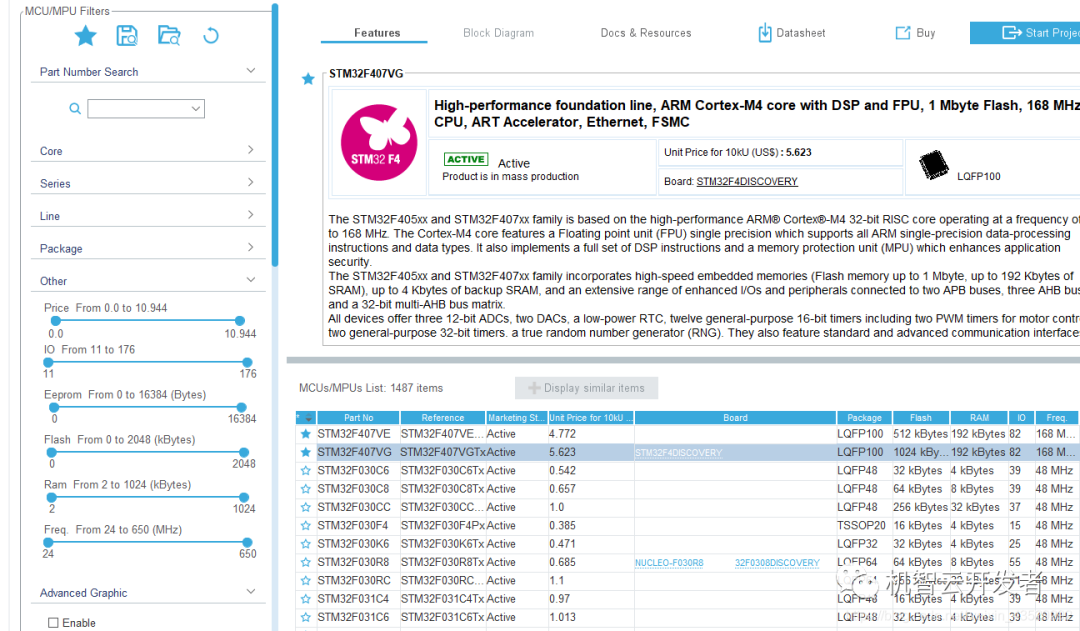Sort by the Package column header
The image size is (1080, 631).
click(x=864, y=417)
